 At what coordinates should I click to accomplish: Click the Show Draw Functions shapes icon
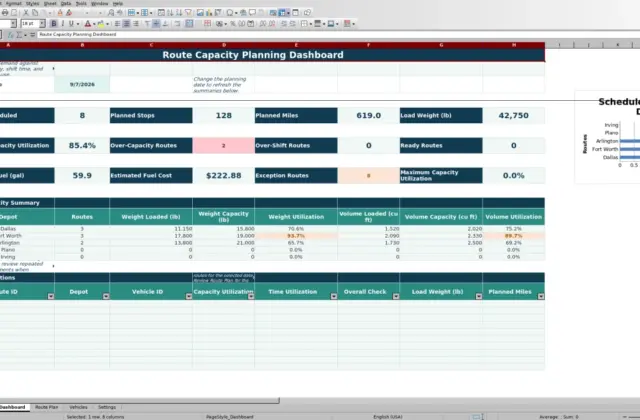[x=307, y=13]
